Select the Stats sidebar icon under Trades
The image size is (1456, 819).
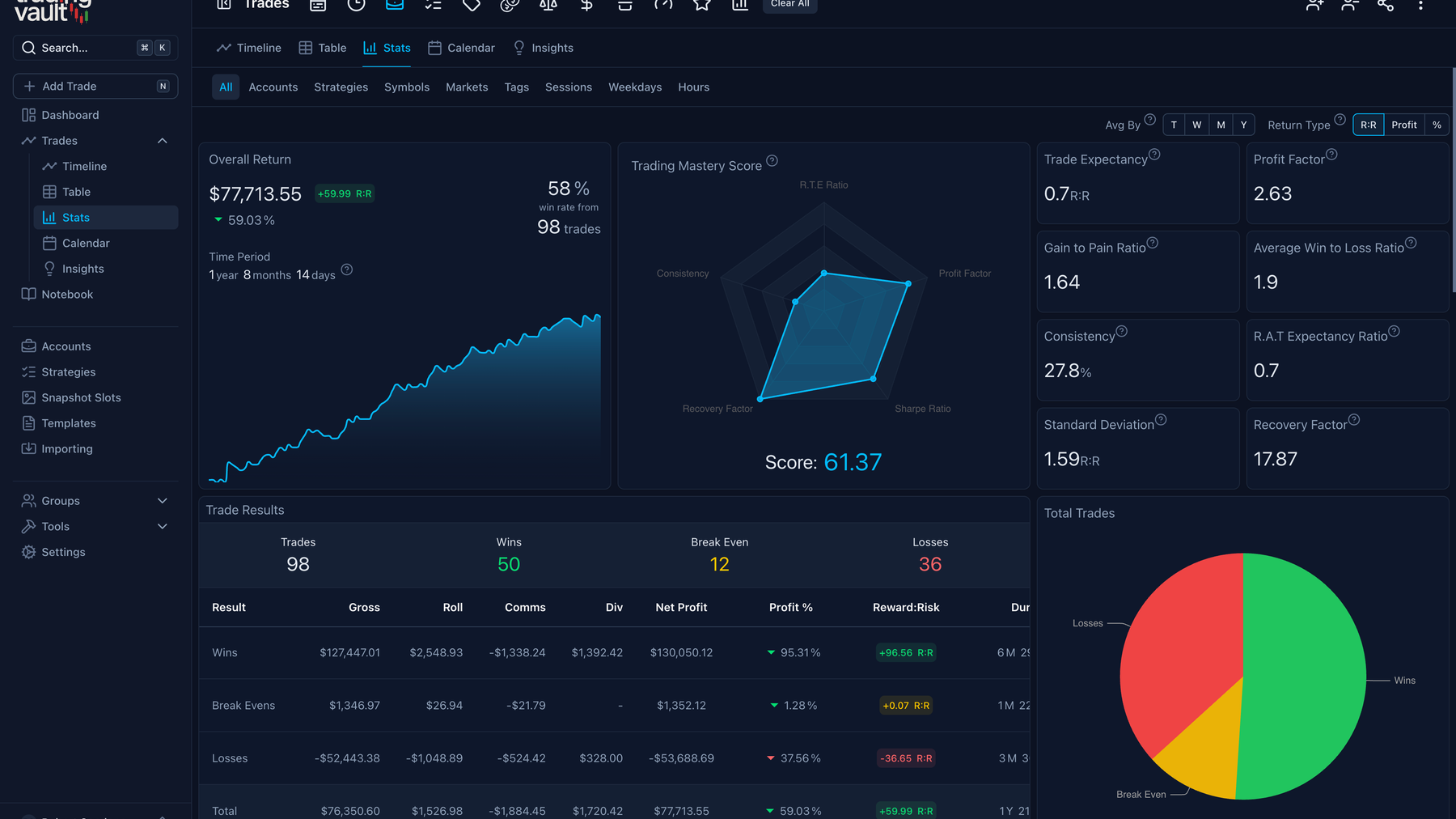(50, 217)
